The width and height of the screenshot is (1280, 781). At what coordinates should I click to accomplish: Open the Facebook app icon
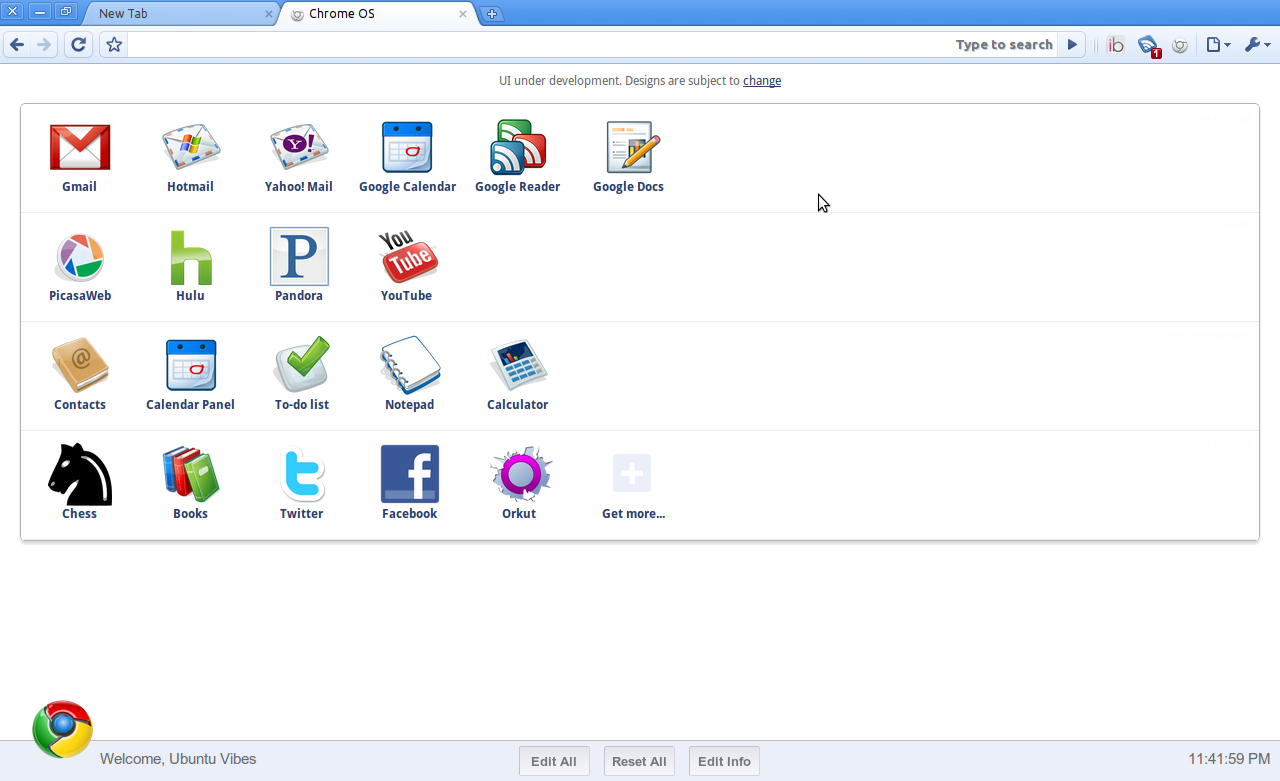[410, 474]
